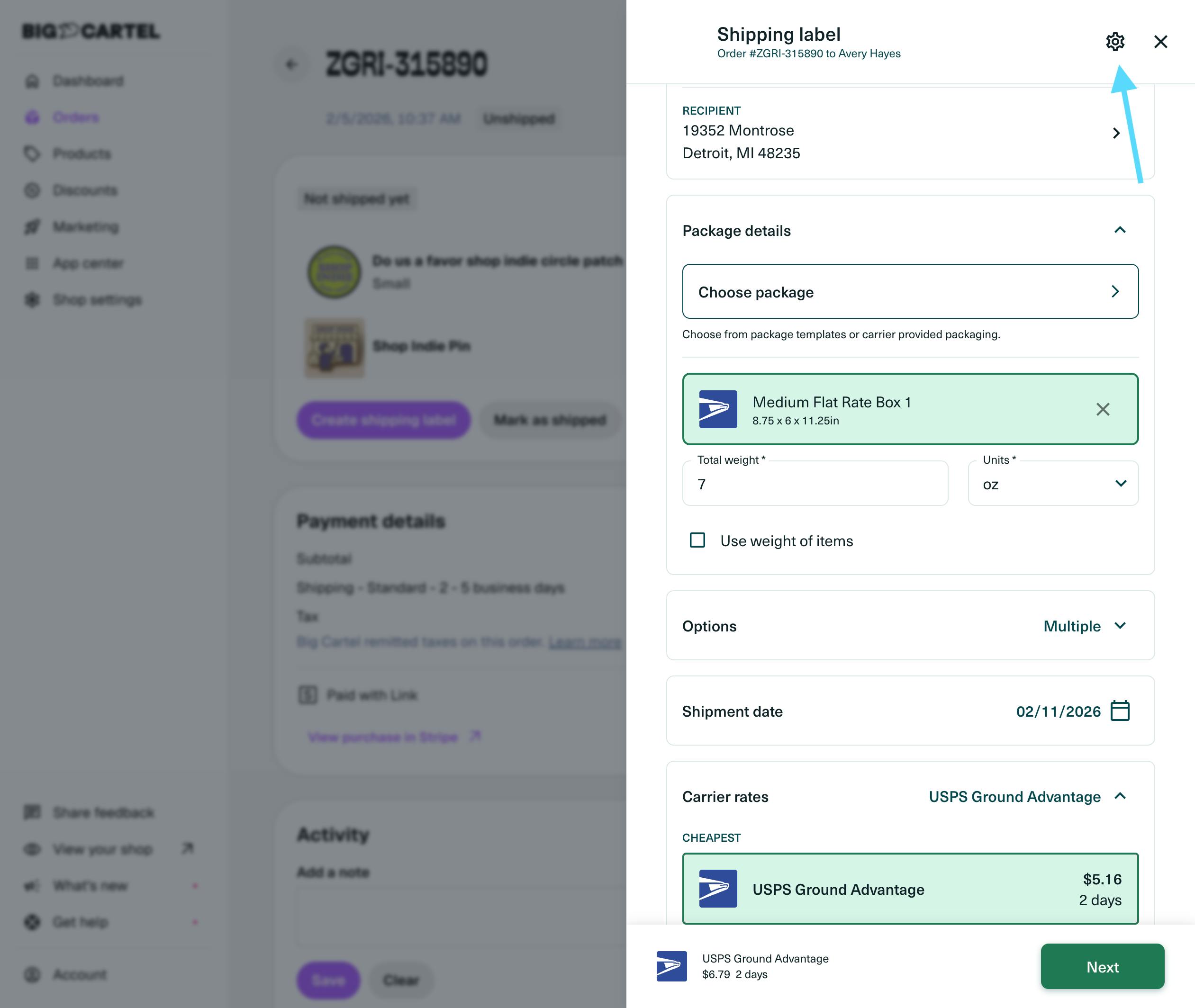Viewport: 1195px width, 1008px height.
Task: Go to Orders in the sidebar
Action: (x=75, y=118)
